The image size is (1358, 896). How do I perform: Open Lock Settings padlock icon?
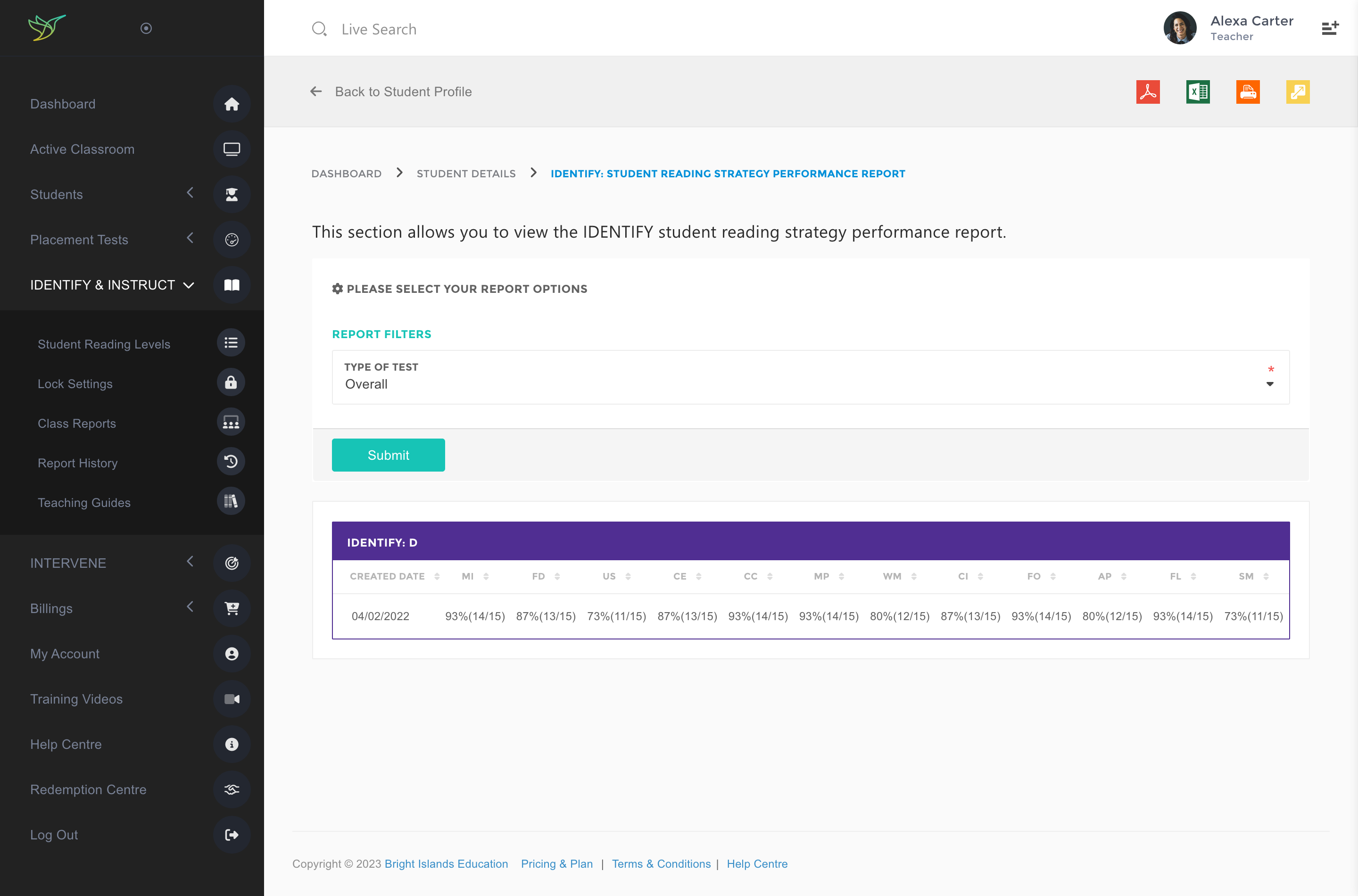pos(231,383)
